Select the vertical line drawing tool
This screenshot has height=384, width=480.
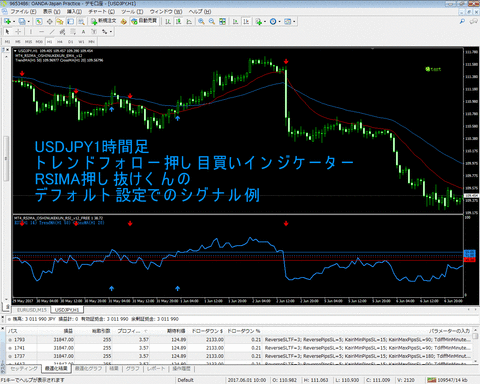click(x=31, y=32)
